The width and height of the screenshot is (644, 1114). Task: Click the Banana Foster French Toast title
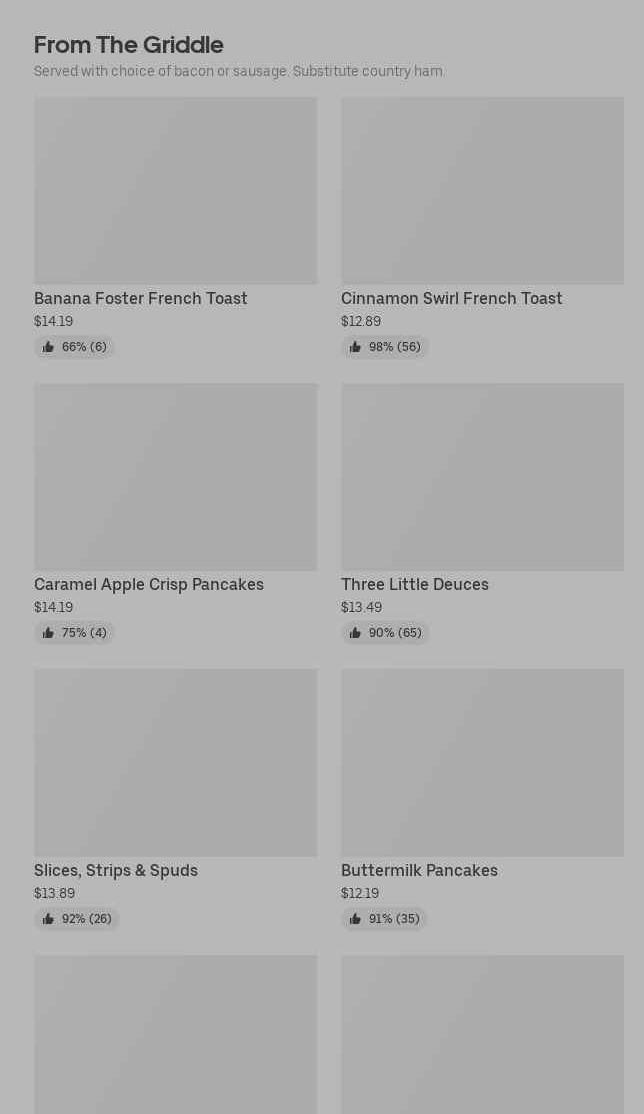(140, 298)
